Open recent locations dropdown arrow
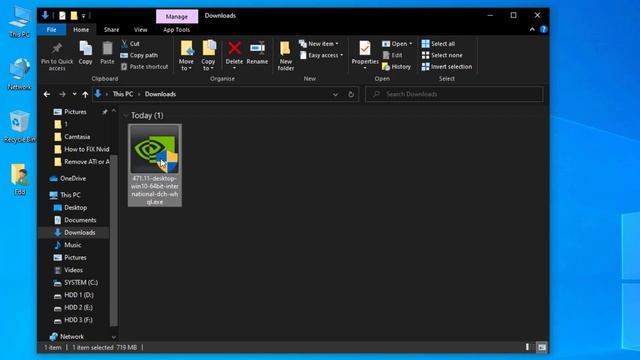The height and width of the screenshot is (360, 640). click(74, 94)
